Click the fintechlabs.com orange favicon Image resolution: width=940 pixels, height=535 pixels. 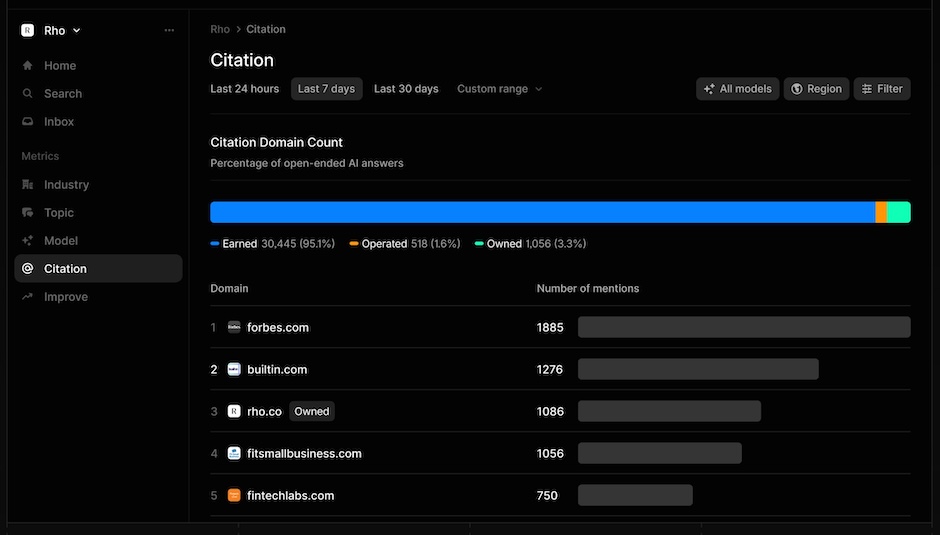coord(234,495)
